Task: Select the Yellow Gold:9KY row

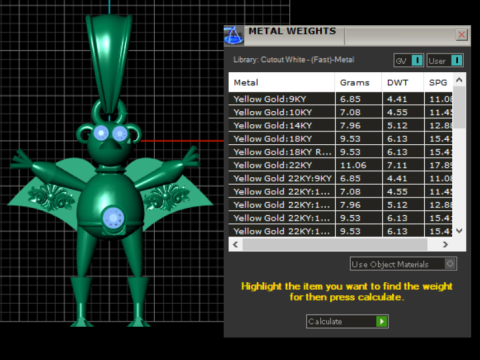Action: click(340, 99)
